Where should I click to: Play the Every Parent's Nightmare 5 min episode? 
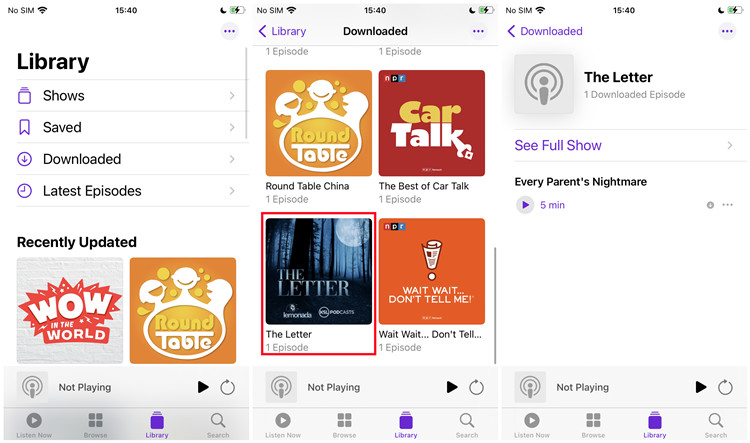pyautogui.click(x=525, y=205)
